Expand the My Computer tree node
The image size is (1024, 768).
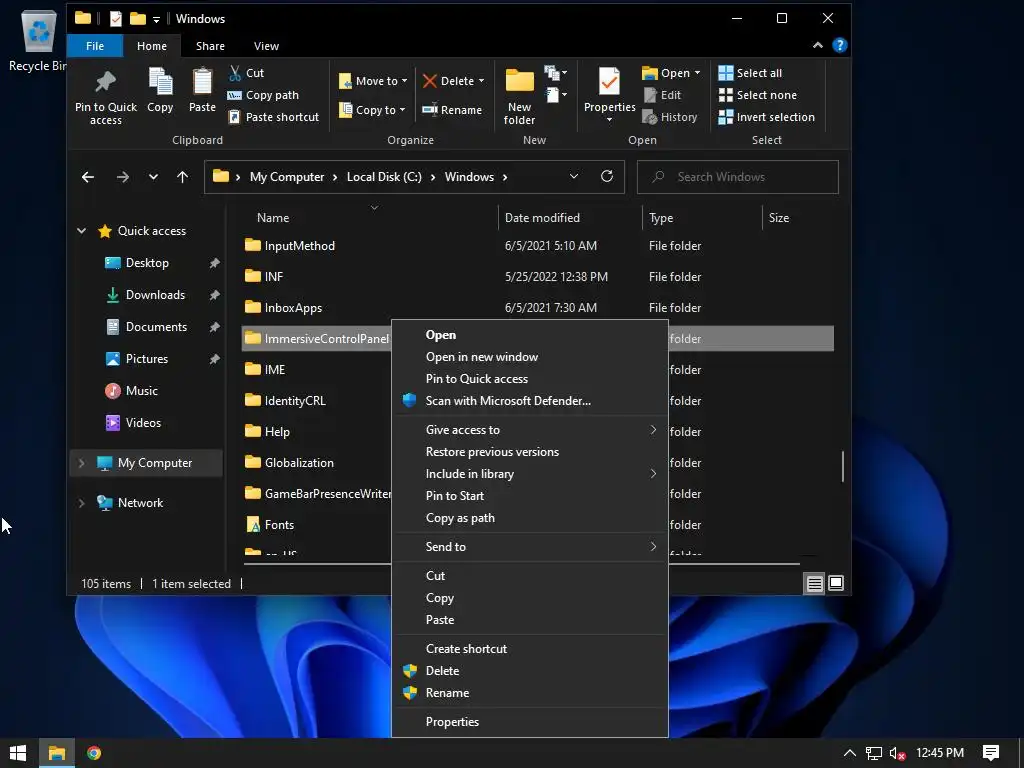82,463
